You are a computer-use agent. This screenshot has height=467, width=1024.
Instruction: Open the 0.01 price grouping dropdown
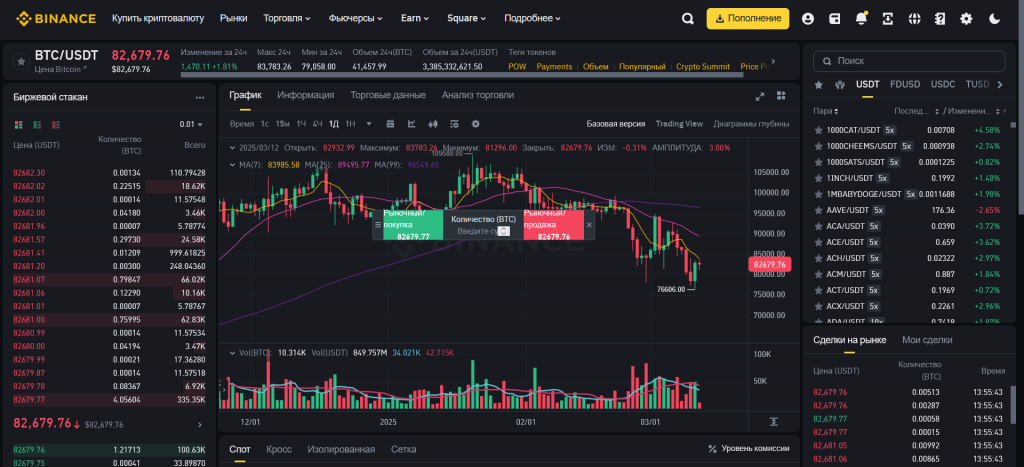click(191, 124)
